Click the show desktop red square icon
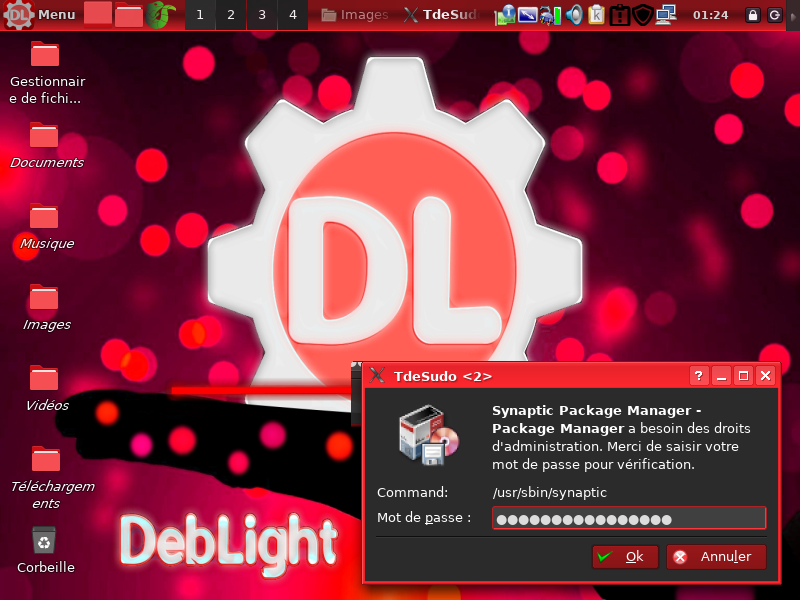Screen dimensions: 800x600 pos(98,14)
